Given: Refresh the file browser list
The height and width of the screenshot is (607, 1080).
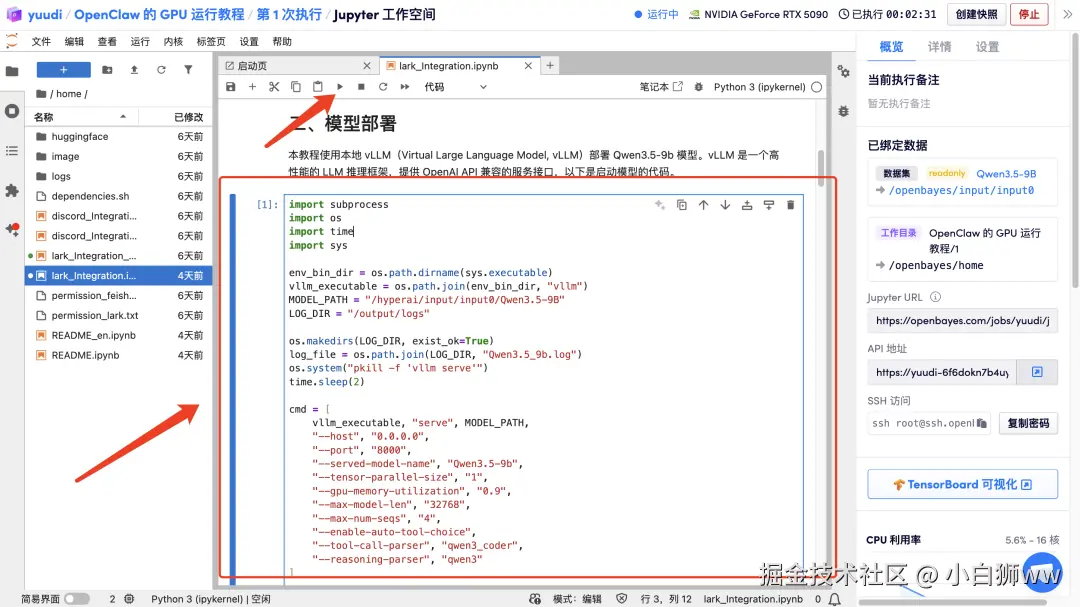Looking at the screenshot, I should [x=161, y=70].
